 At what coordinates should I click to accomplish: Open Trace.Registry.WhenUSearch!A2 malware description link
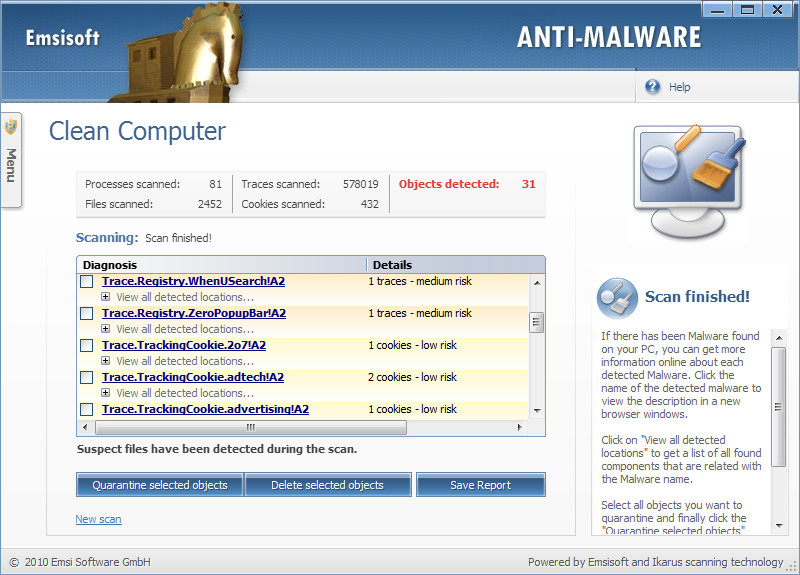(x=193, y=281)
